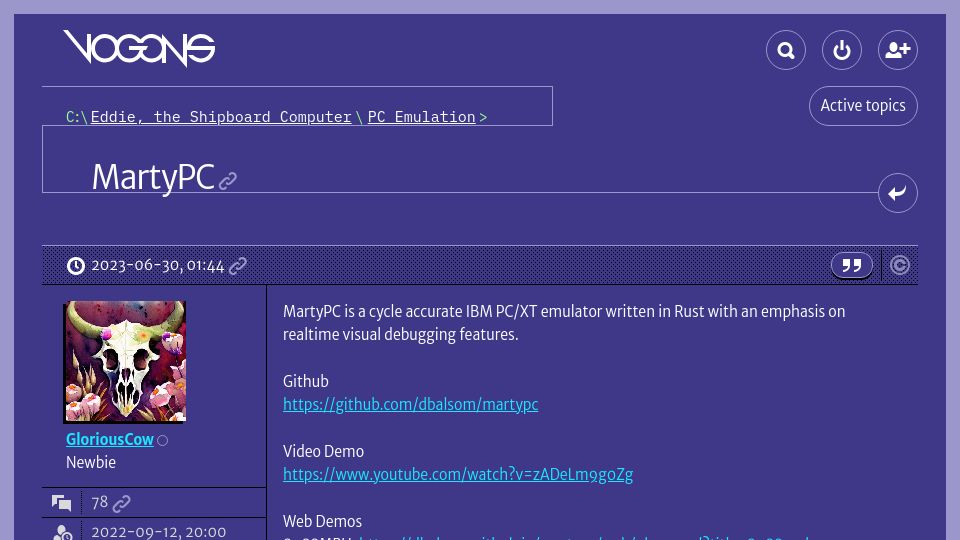Click the link icon beside 78 posts
Screen dimensions: 960x540
pyautogui.click(x=121, y=503)
